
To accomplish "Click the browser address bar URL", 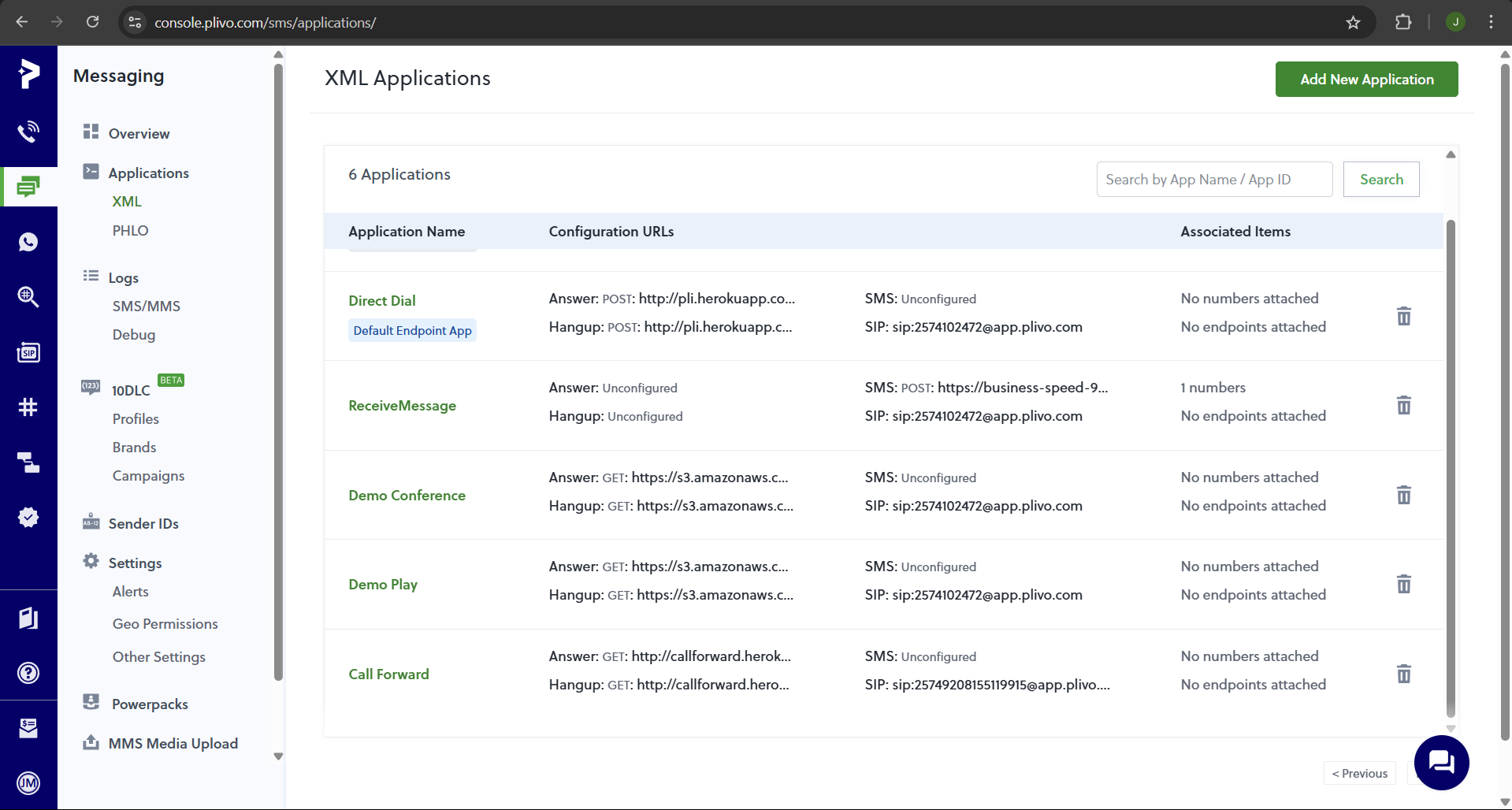I will click(x=265, y=22).
